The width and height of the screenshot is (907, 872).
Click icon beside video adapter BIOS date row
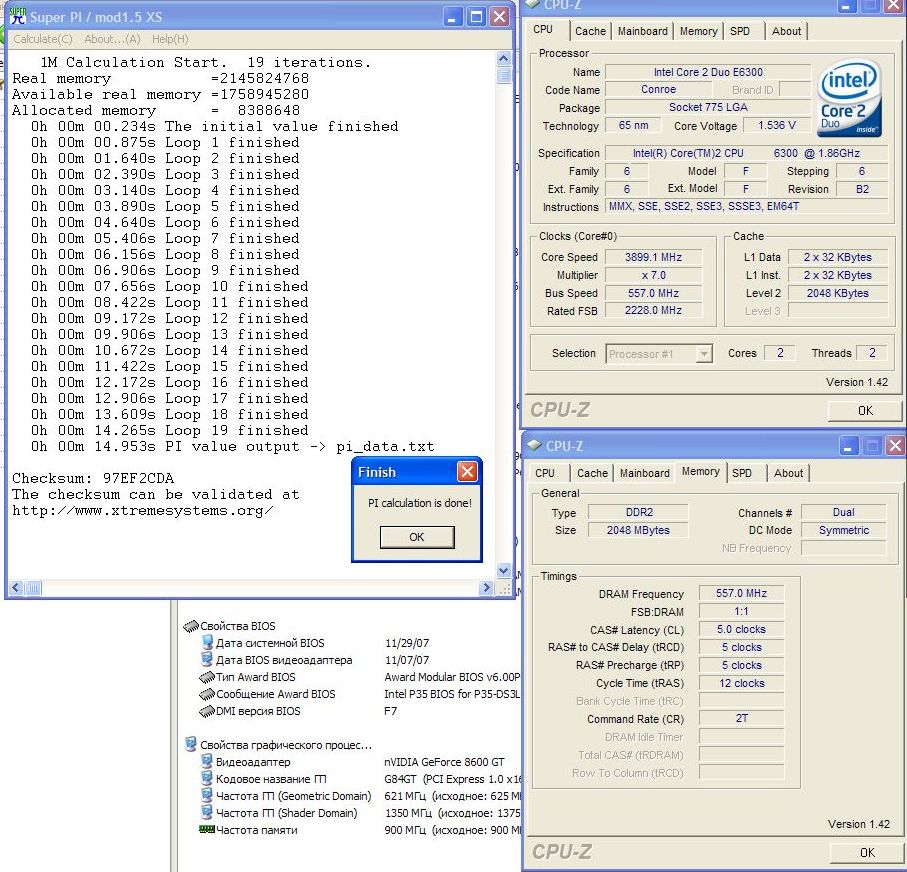207,660
